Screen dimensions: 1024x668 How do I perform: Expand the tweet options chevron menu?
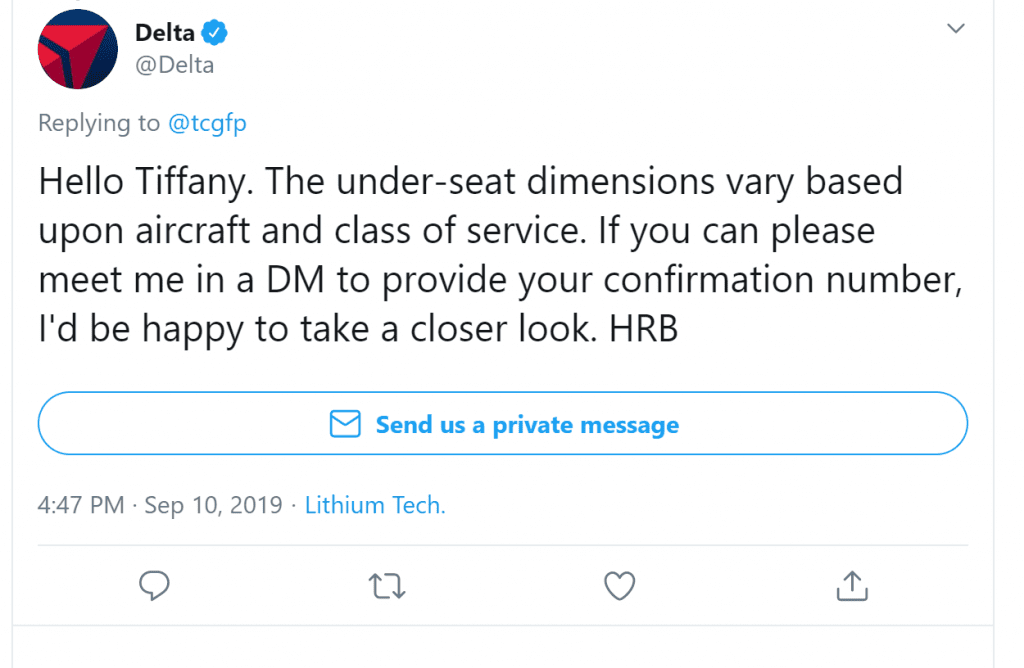coord(955,28)
